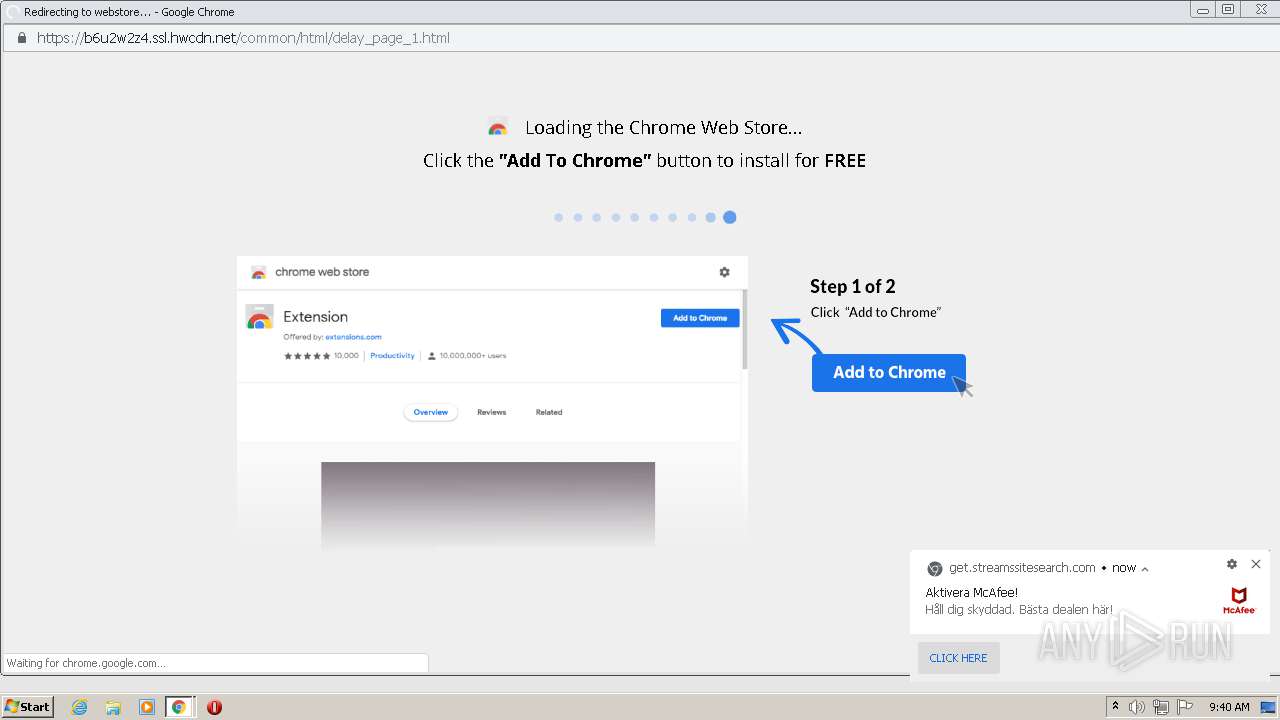Show hidden tray icons arrow
Image resolution: width=1280 pixels, height=720 pixels.
pyautogui.click(x=1115, y=706)
